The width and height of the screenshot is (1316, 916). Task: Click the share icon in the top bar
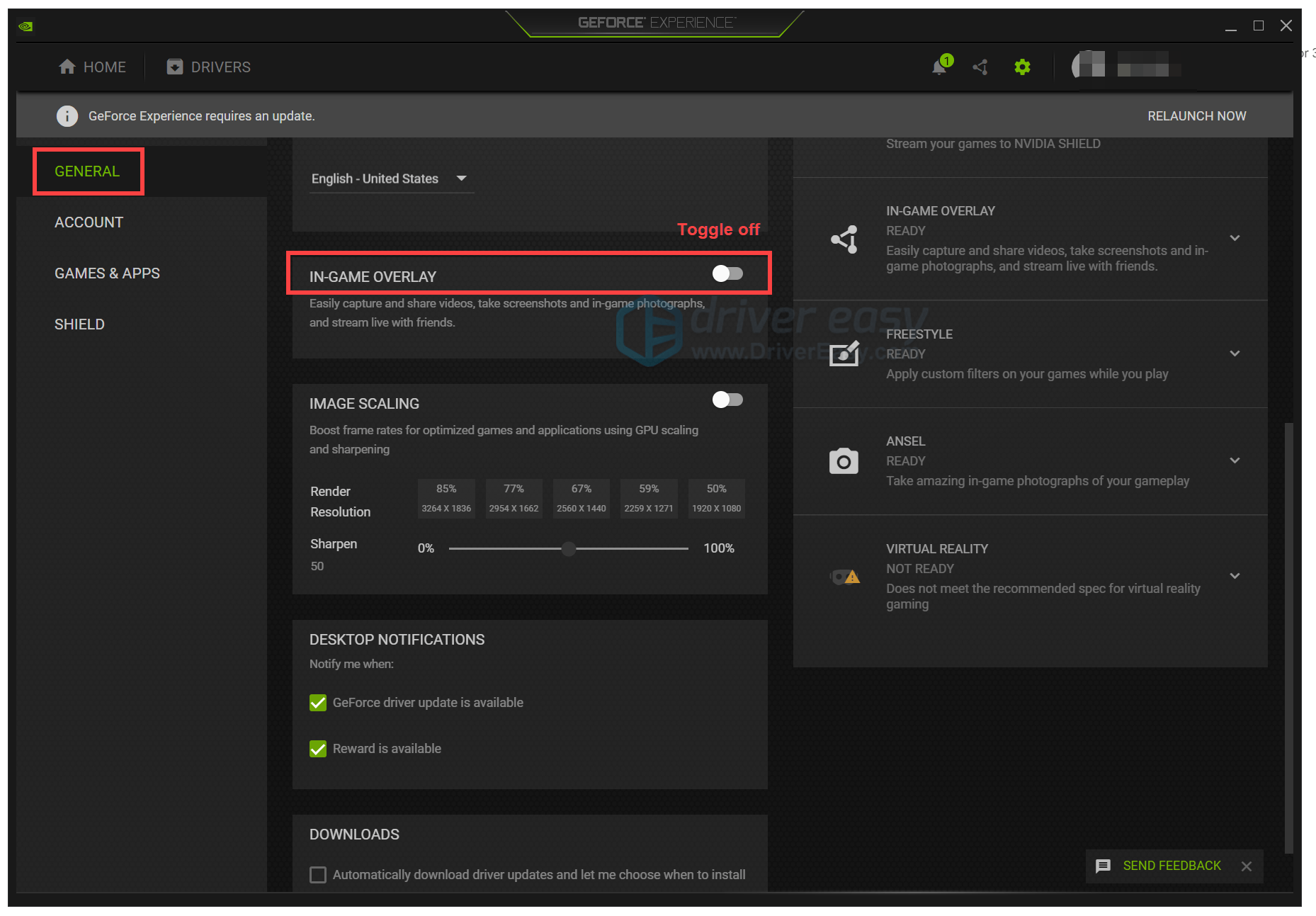[980, 67]
